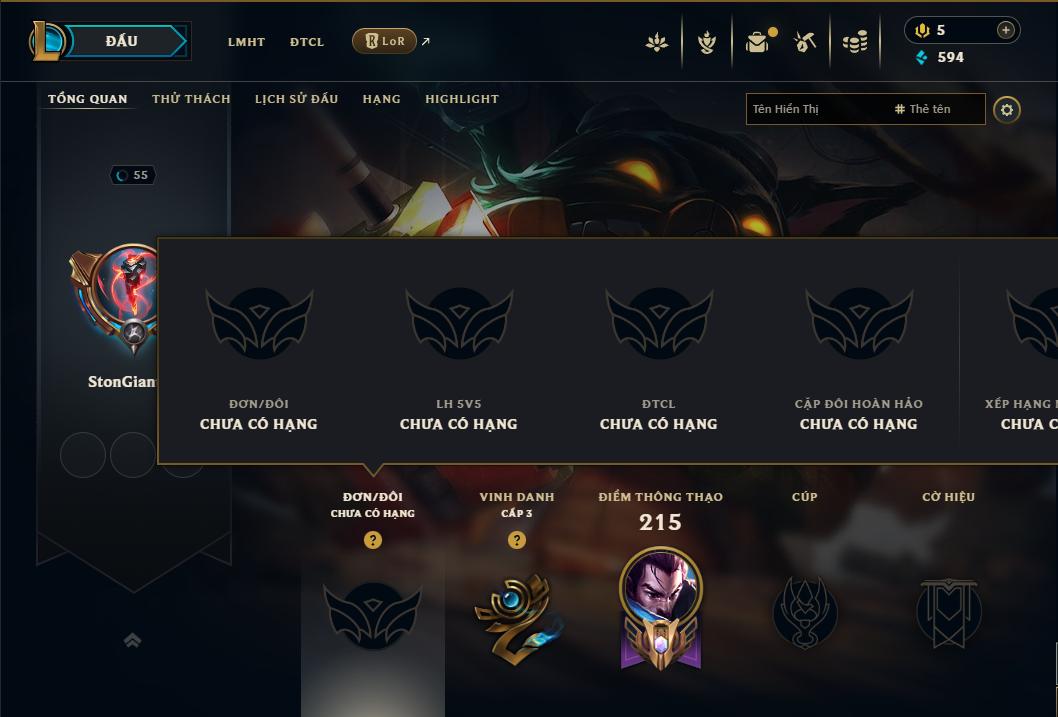Image resolution: width=1058 pixels, height=717 pixels.
Task: Expand the banner with double chevron arrow
Action: pos(132,640)
